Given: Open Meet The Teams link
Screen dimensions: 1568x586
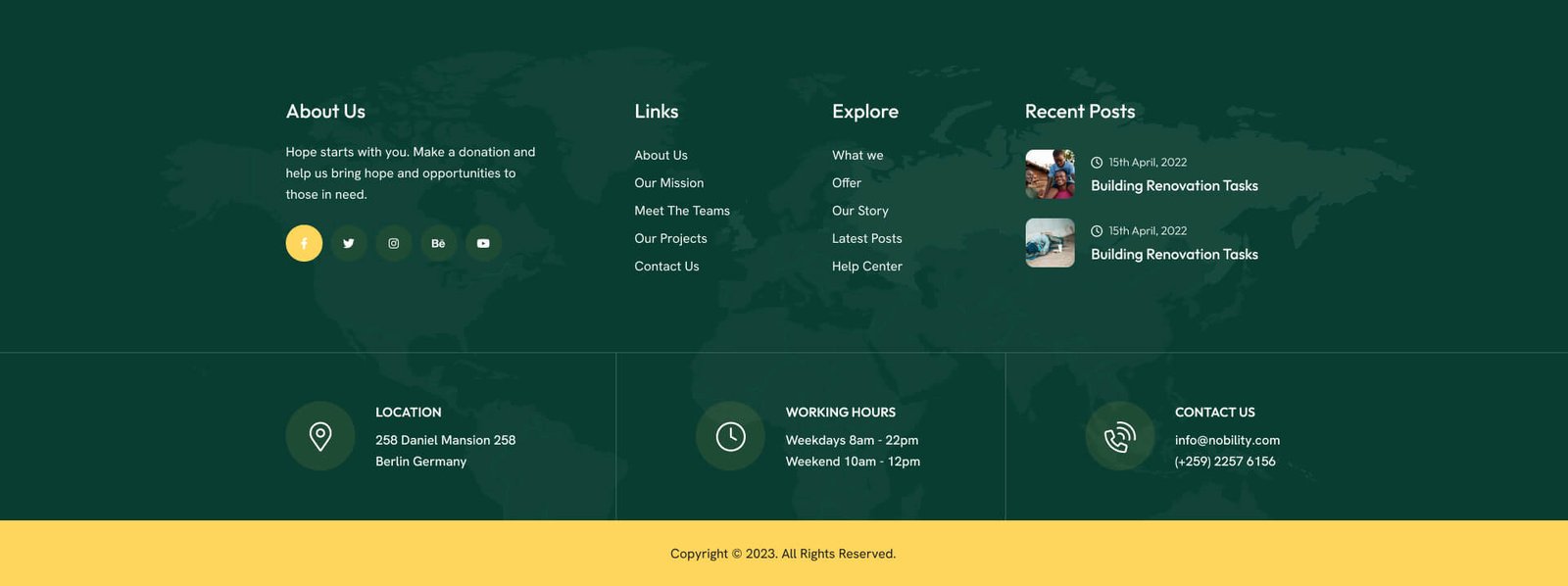Looking at the screenshot, I should pyautogui.click(x=682, y=211).
